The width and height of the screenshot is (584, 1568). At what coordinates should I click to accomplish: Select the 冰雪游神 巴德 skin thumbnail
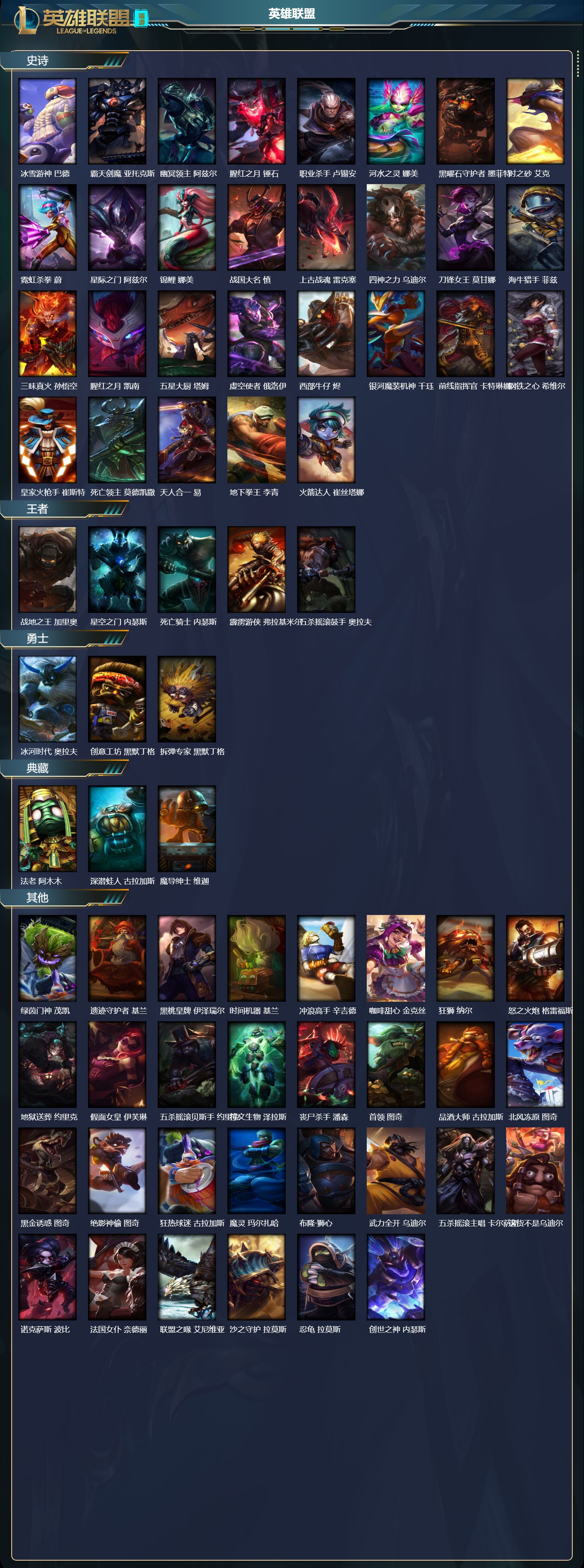click(x=47, y=121)
